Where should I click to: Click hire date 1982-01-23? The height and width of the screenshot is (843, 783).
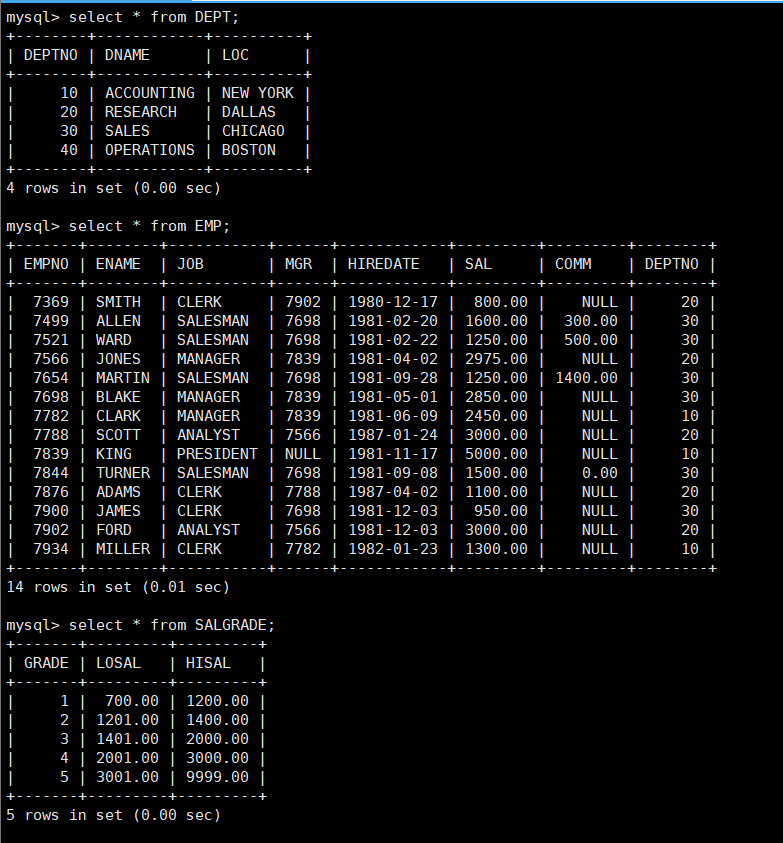(393, 549)
